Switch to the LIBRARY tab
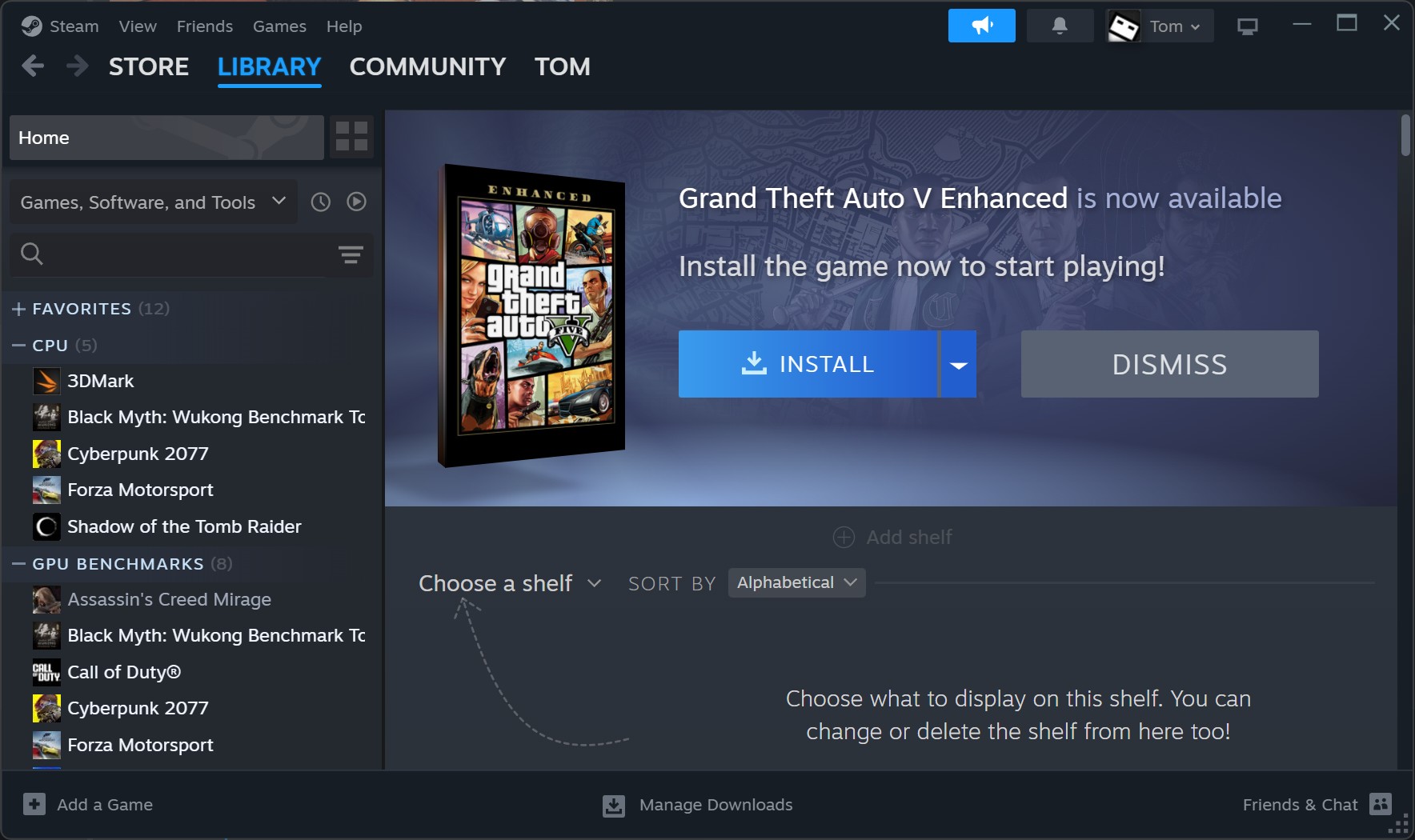This screenshot has width=1415, height=840. click(269, 66)
